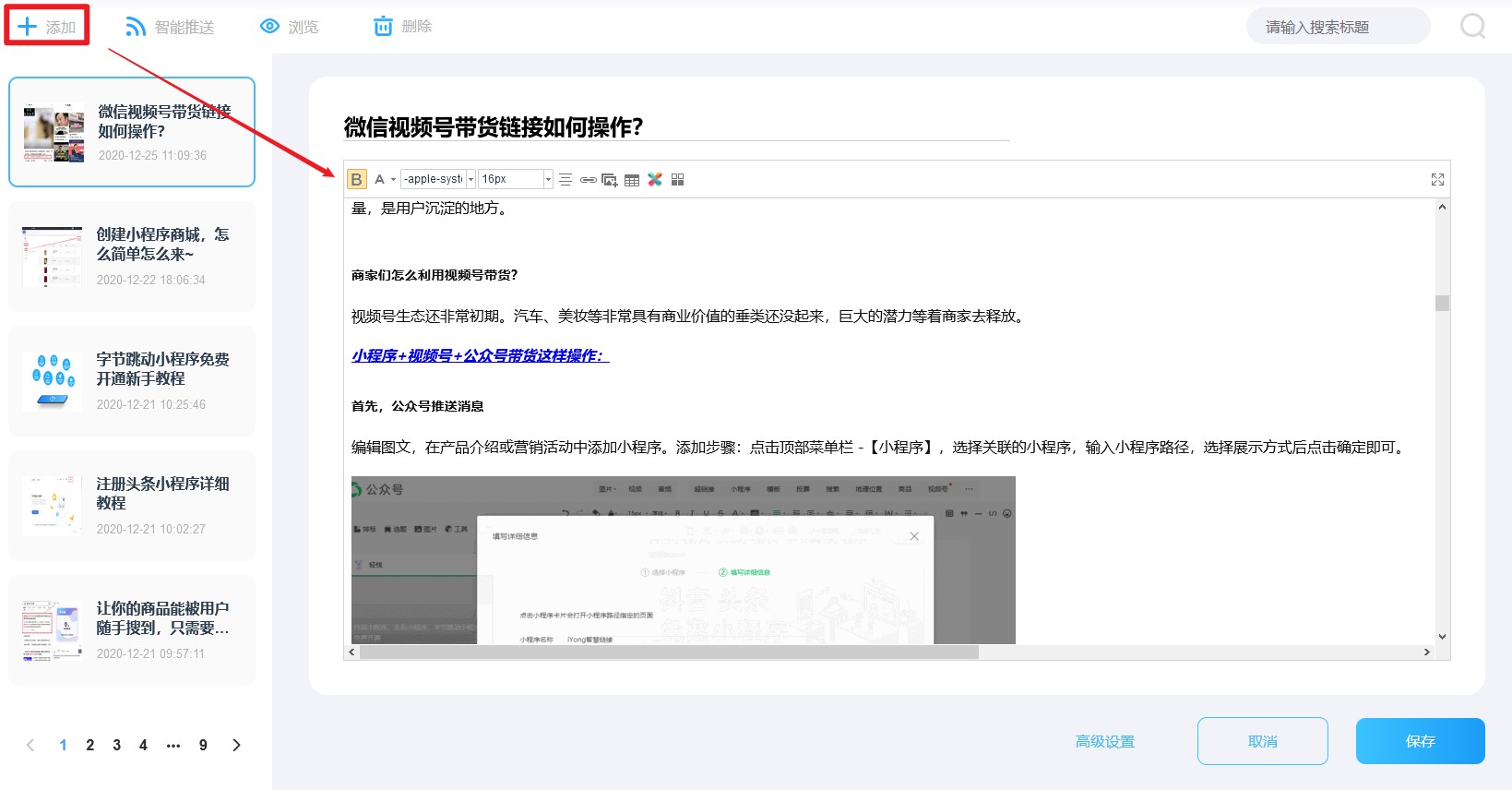This screenshot has width=1512, height=790.
Task: Open article 微信视频号带货链接如何操作
Action: 132,132
